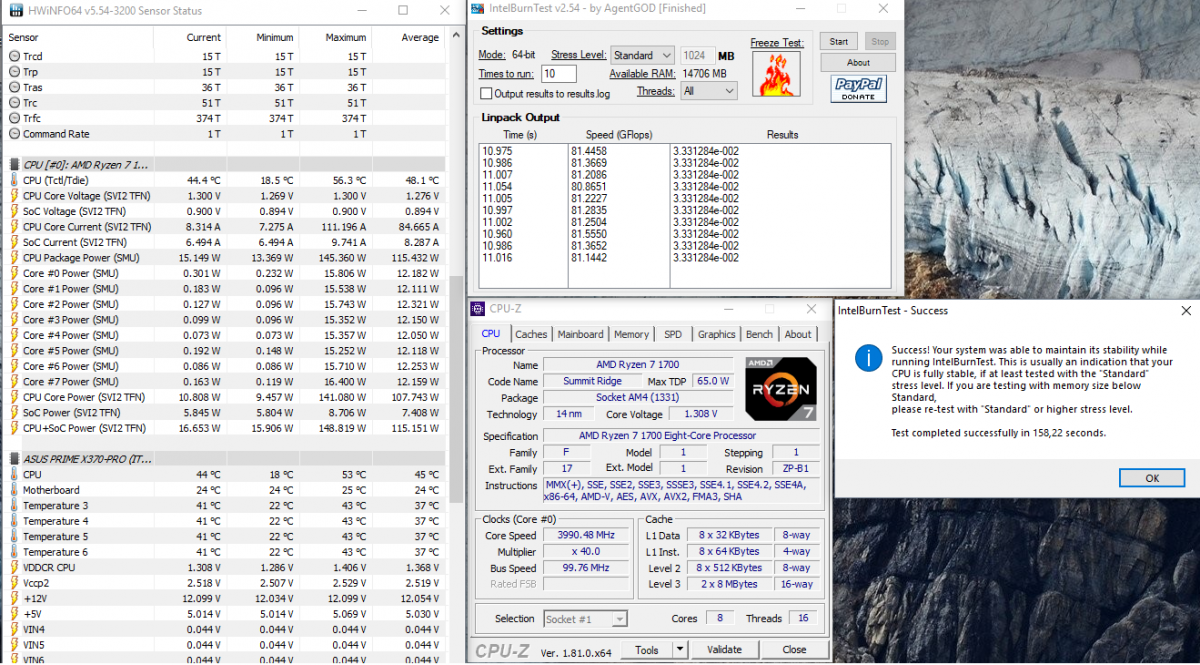Click the clock icon beside Tras

coord(14,87)
